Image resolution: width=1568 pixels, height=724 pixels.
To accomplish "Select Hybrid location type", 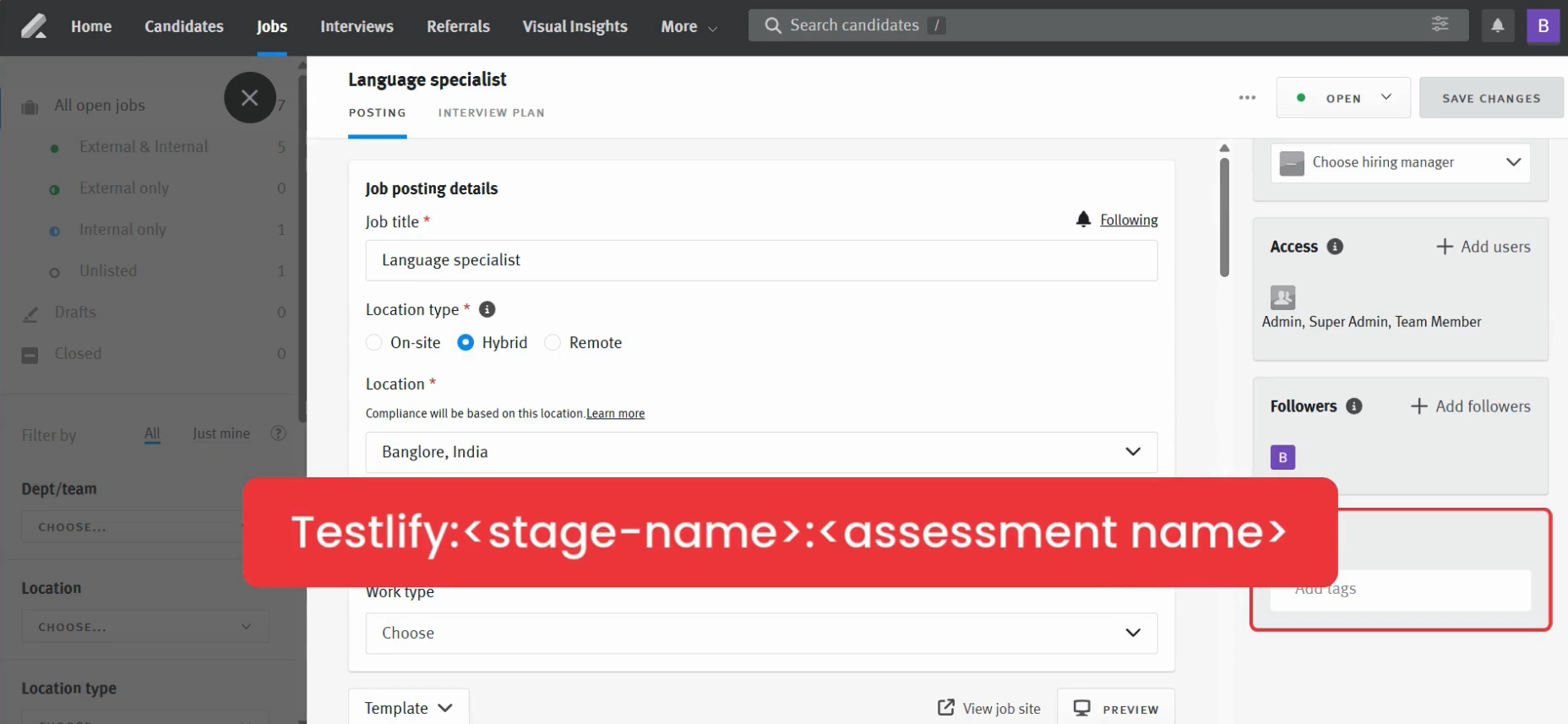I will 465,343.
